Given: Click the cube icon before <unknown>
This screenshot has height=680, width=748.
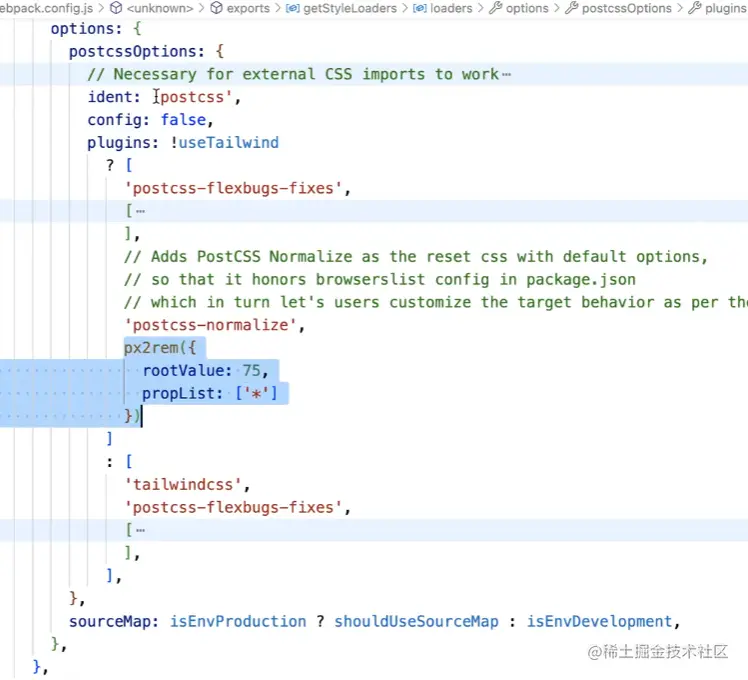Looking at the screenshot, I should point(116,8).
